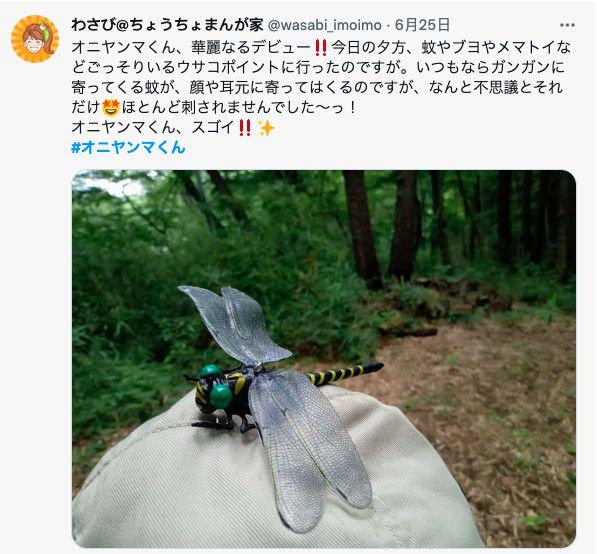Click the star-struck emoji in tweet text
The width and height of the screenshot is (597, 554).
pyautogui.click(x=111, y=107)
